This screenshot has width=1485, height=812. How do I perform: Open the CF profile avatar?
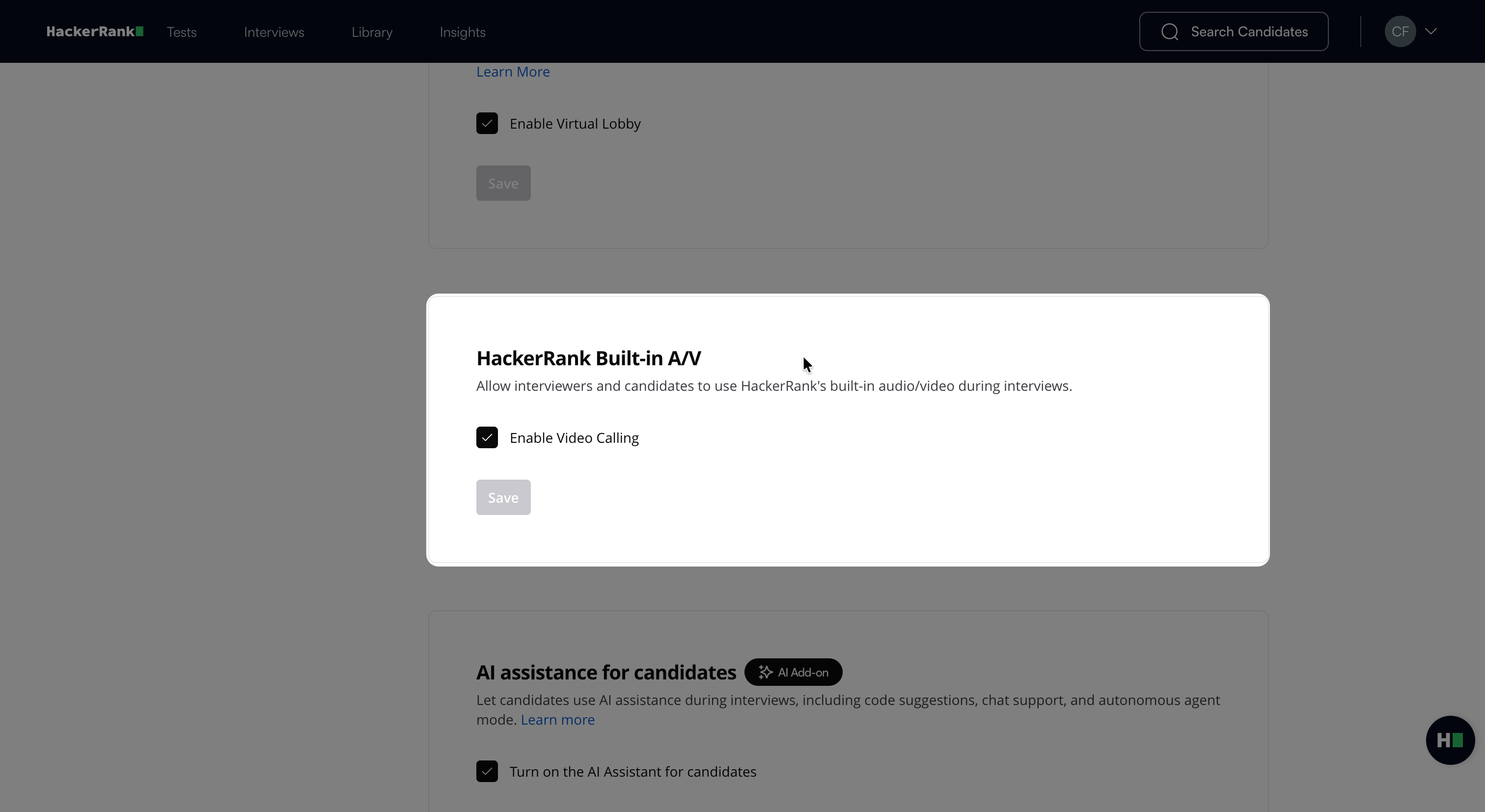tap(1400, 32)
